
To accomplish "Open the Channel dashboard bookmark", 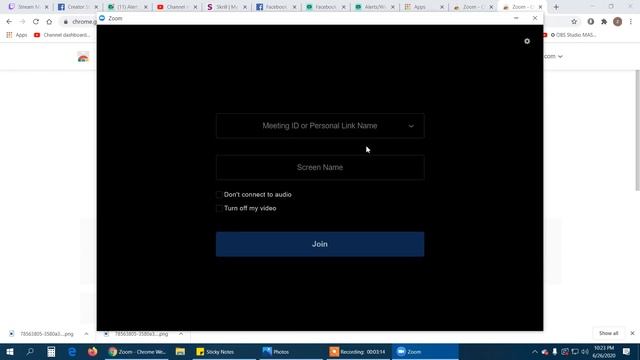I will coord(62,35).
